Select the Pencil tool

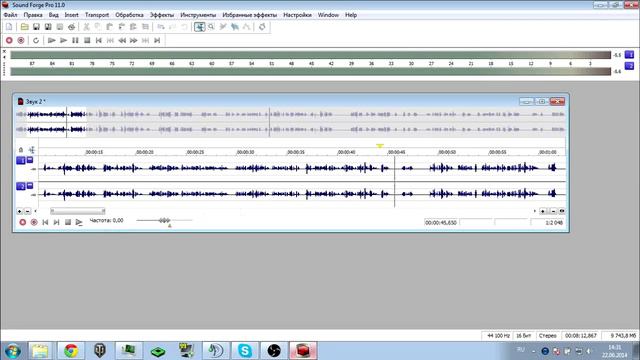223,27
